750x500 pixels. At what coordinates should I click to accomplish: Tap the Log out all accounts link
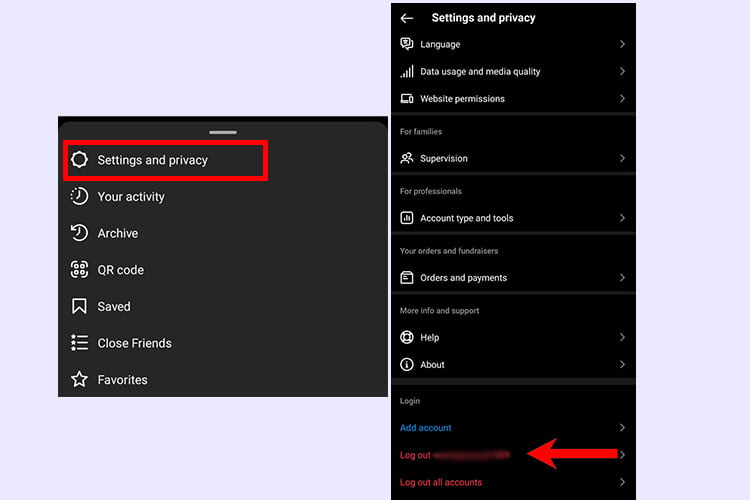click(x=441, y=483)
